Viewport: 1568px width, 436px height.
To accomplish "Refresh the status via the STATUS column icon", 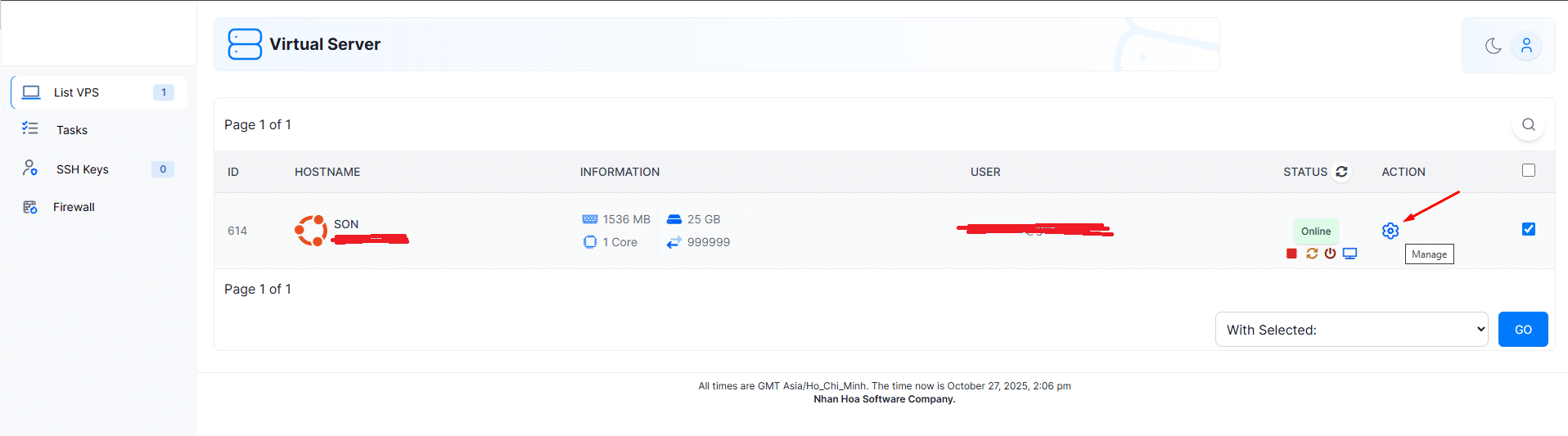I will pos(1341,172).
